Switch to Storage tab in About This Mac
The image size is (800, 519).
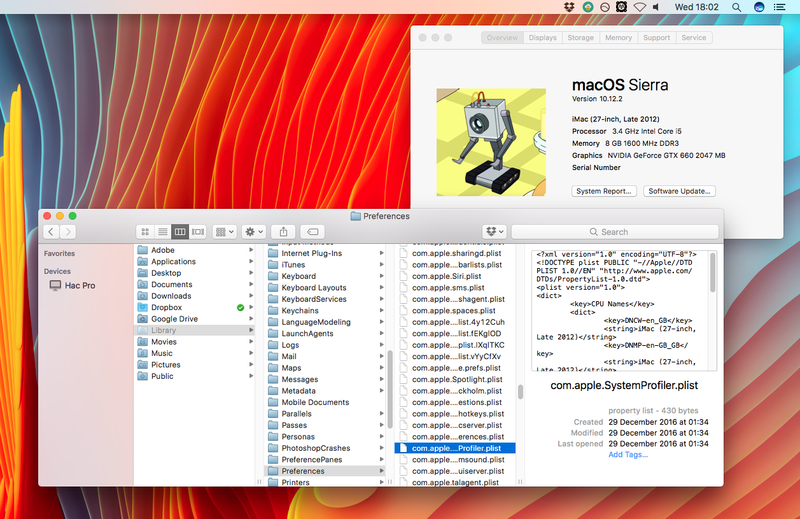tap(581, 38)
